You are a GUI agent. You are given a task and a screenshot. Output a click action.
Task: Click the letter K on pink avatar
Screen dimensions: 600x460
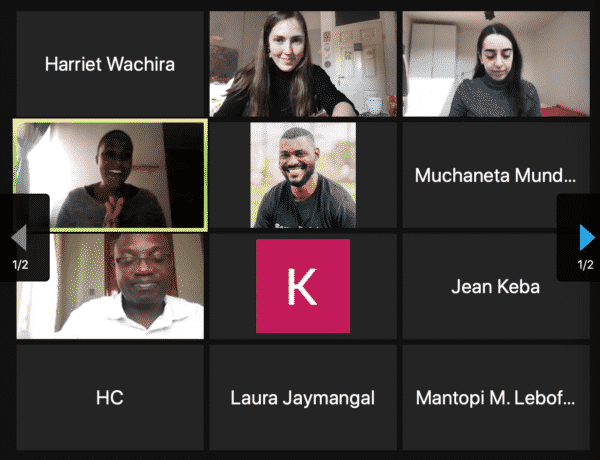tap(302, 286)
